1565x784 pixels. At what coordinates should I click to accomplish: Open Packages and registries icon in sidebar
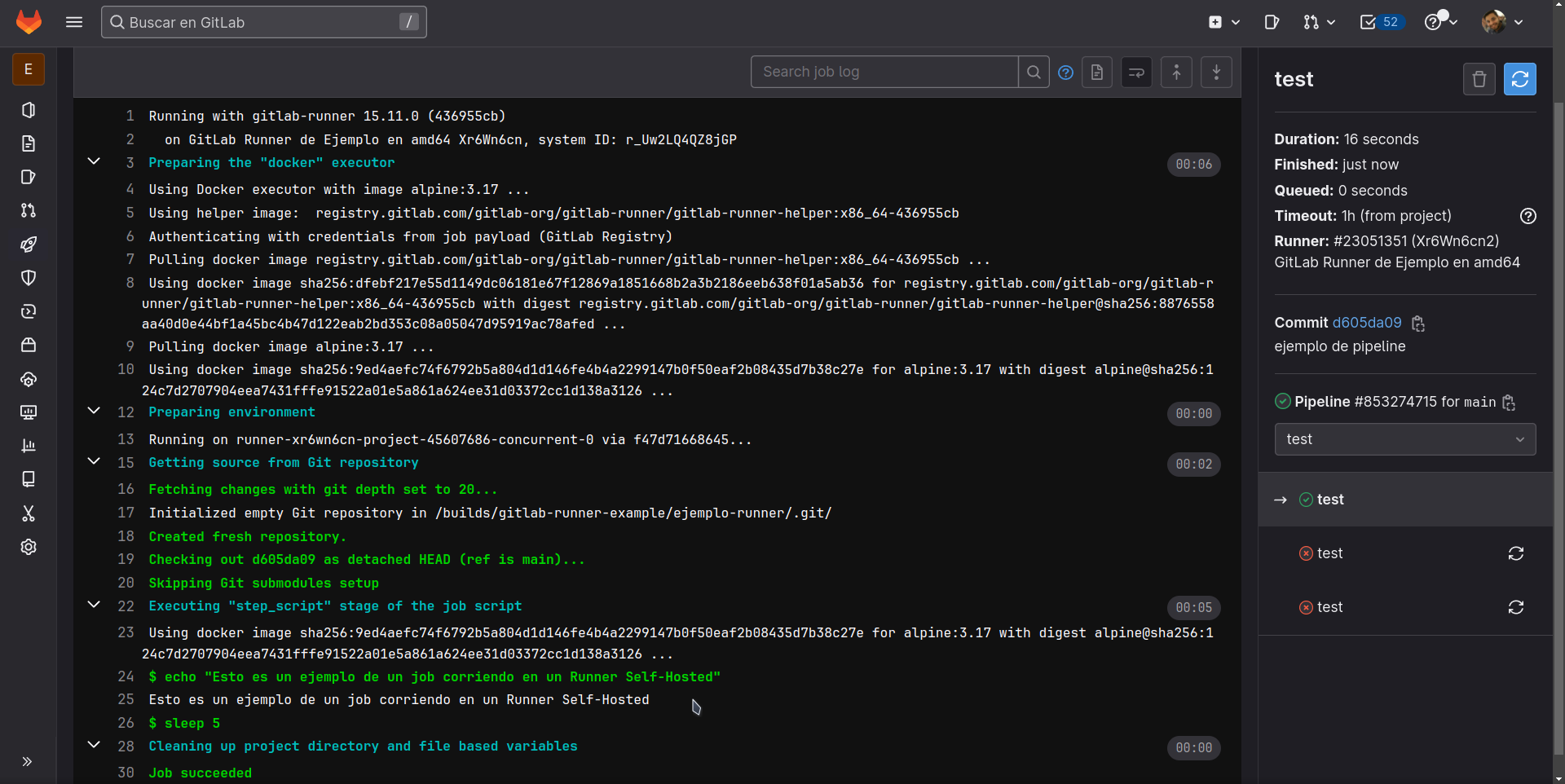coord(29,345)
